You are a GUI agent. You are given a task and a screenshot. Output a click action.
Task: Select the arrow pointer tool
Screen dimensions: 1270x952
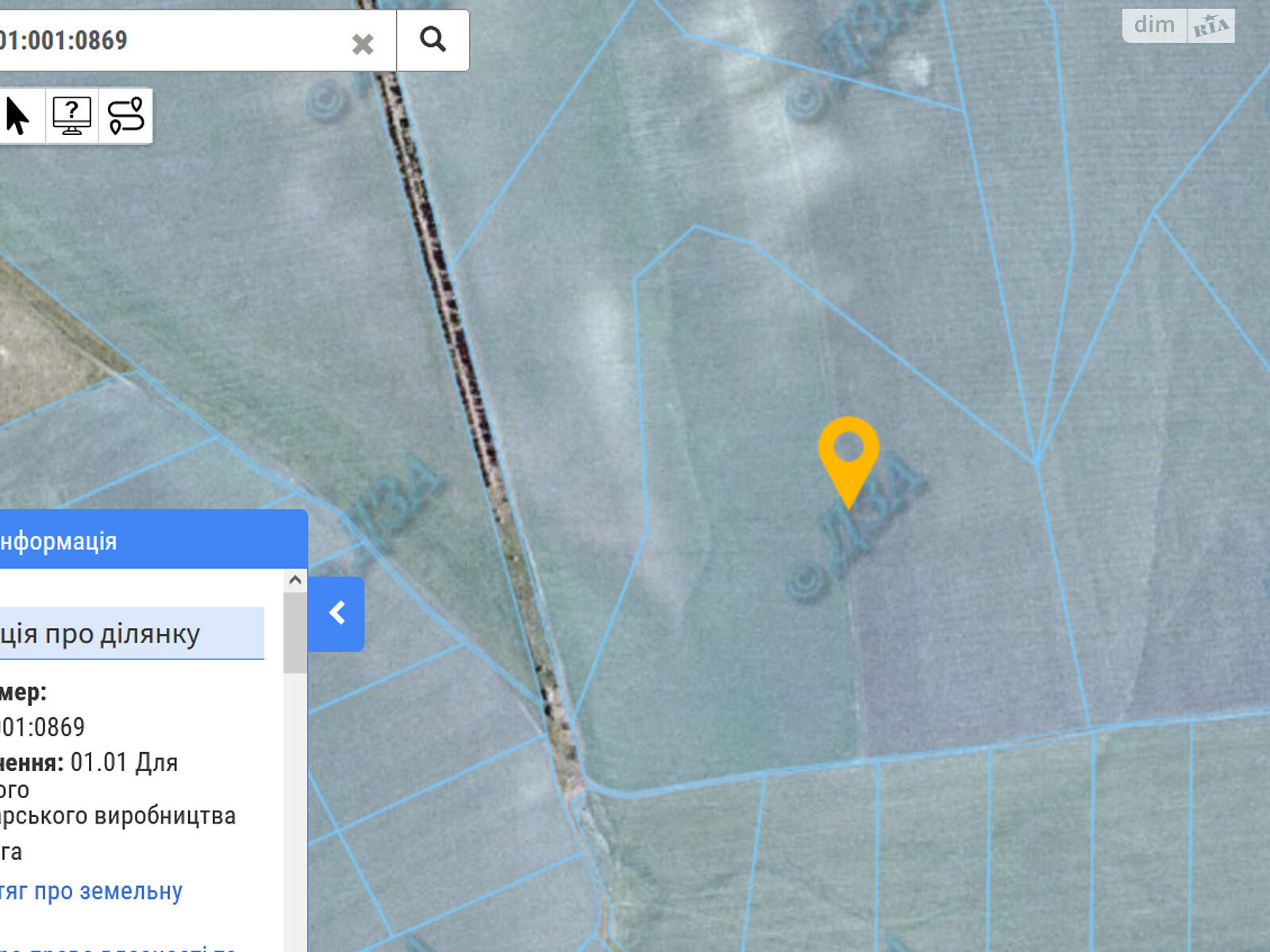coord(17,116)
